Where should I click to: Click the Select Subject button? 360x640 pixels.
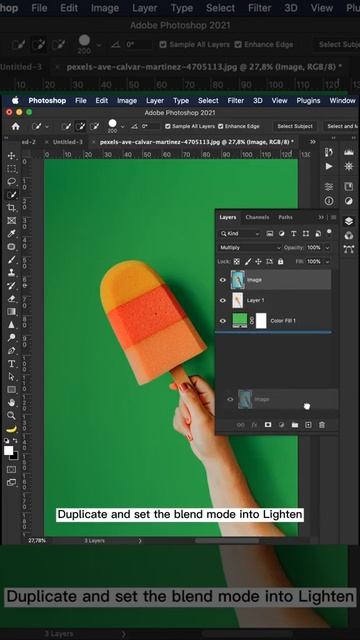(x=295, y=127)
